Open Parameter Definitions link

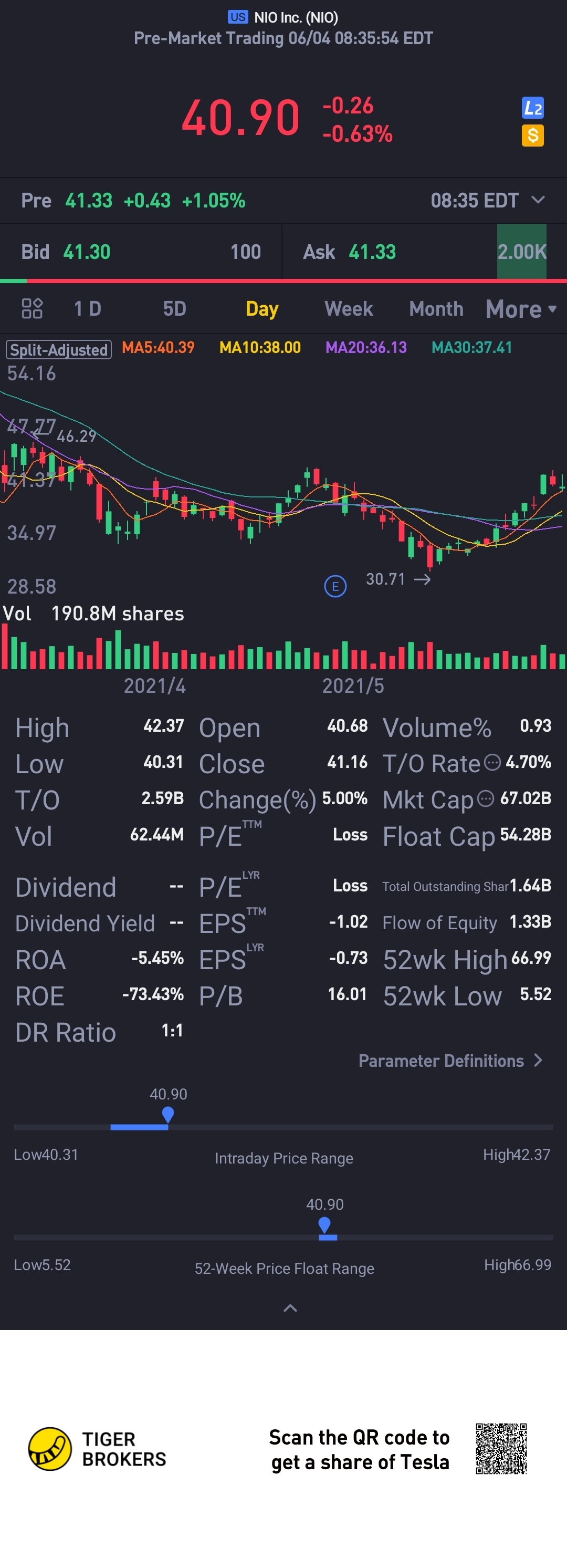click(450, 1061)
